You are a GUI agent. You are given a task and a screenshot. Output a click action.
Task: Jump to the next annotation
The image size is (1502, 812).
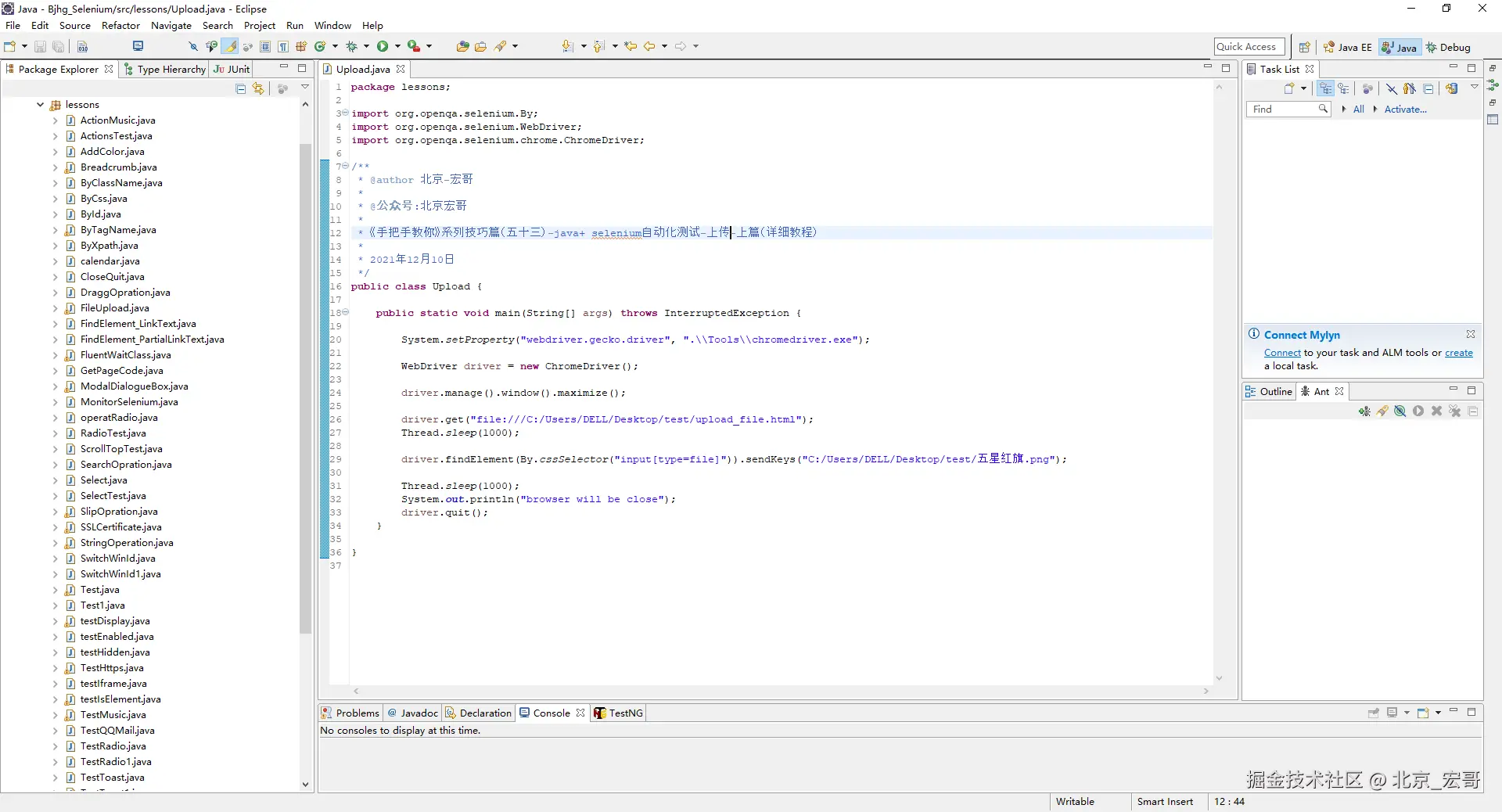click(x=568, y=46)
